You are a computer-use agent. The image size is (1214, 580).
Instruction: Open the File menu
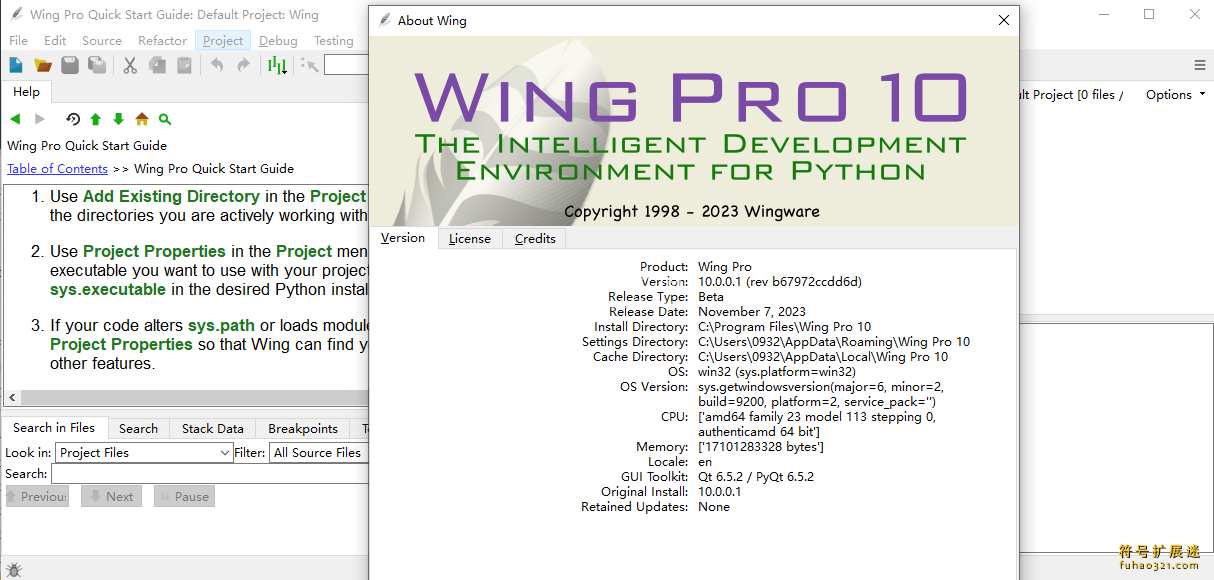tap(19, 41)
